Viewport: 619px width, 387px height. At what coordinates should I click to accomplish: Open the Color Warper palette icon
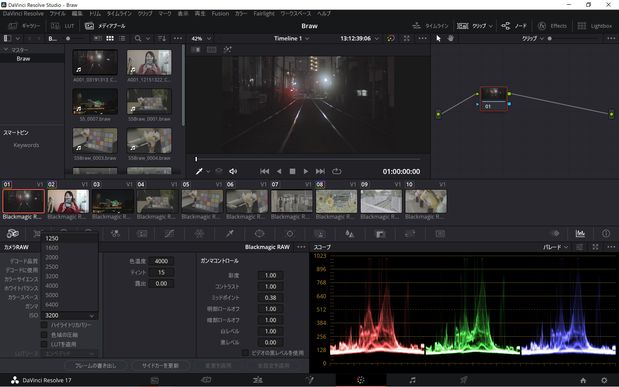click(x=199, y=234)
